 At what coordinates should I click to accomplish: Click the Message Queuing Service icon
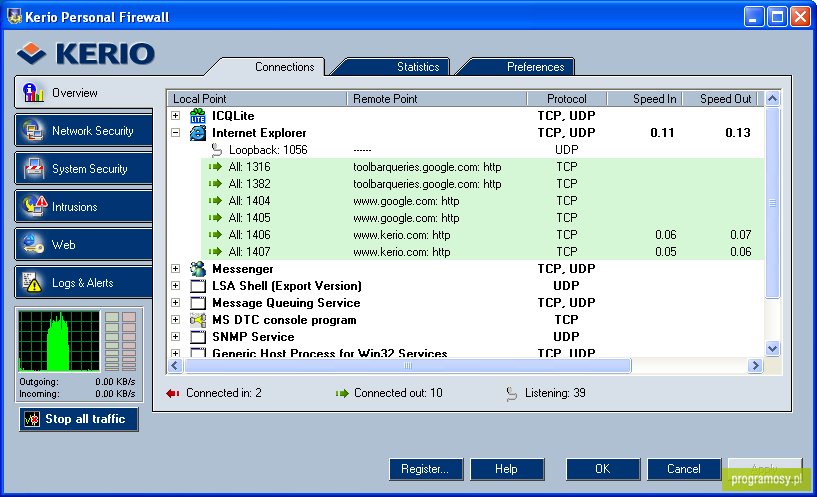coord(197,303)
